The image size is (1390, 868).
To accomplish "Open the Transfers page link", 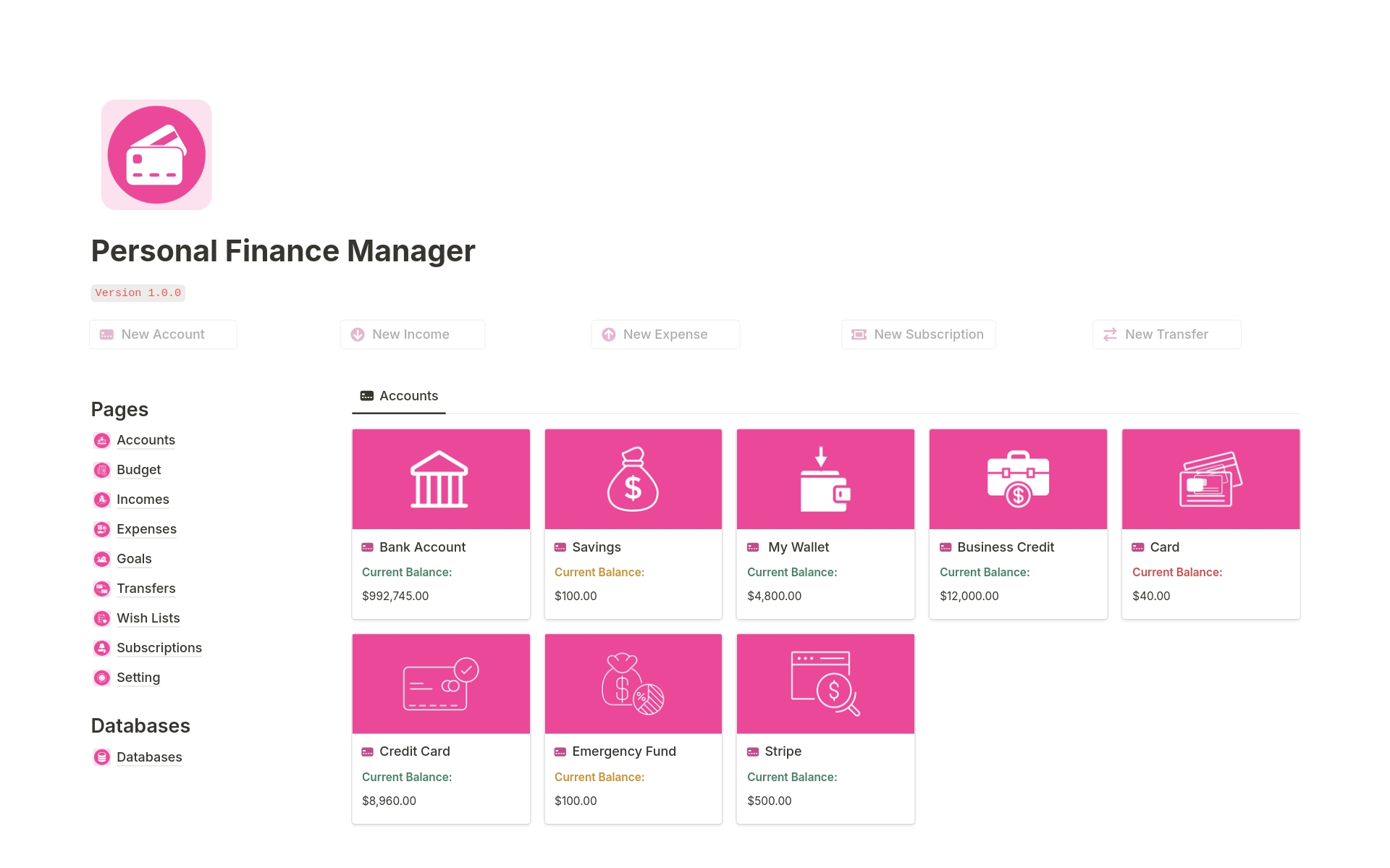I will (x=146, y=589).
